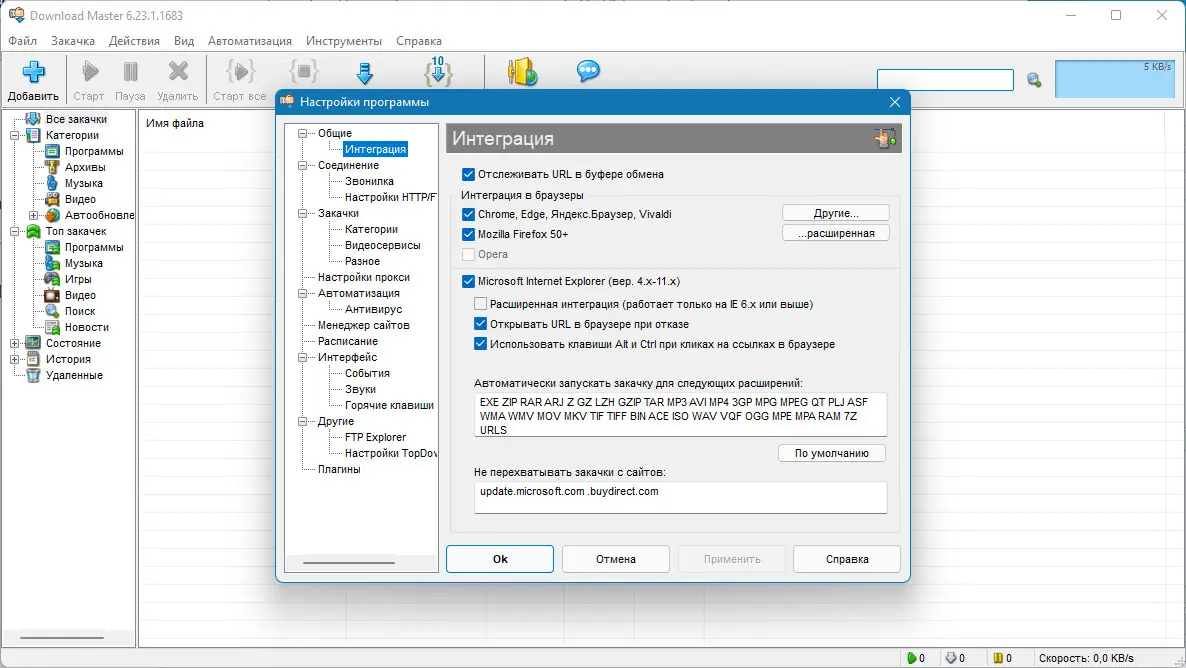
Task: Click the Отмена button
Action: (x=616, y=559)
